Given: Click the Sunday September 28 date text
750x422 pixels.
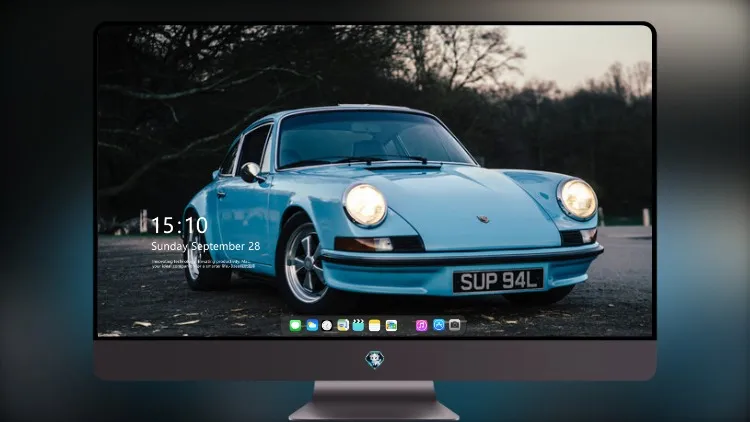Looking at the screenshot, I should tap(206, 246).
